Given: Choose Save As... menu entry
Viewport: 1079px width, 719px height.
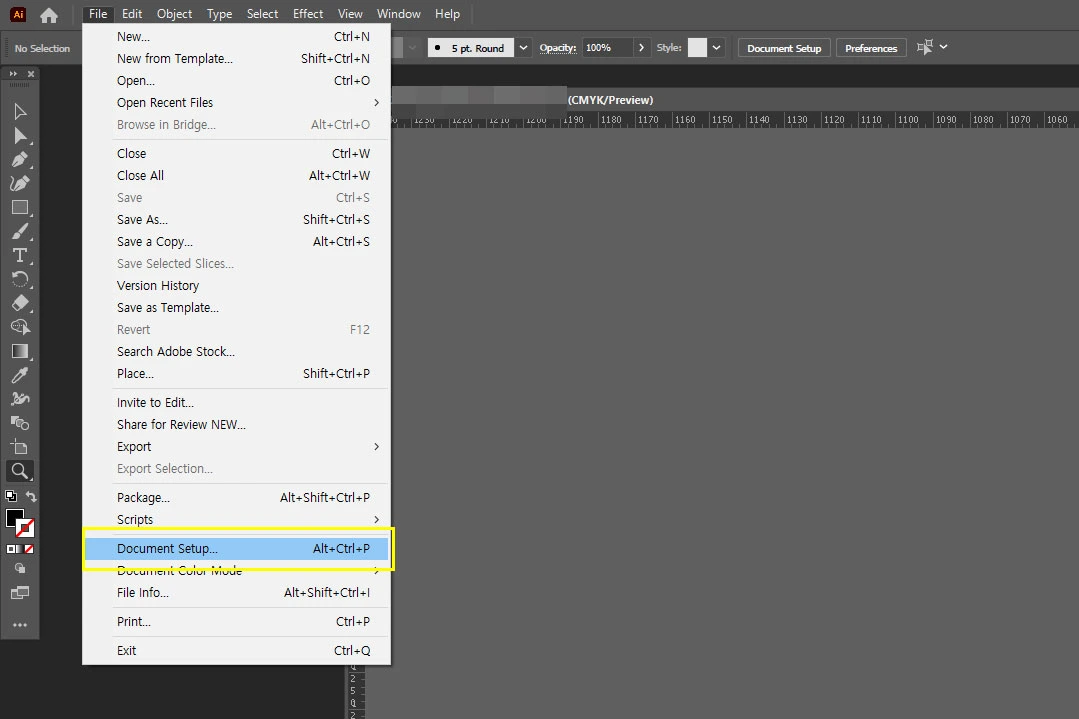Looking at the screenshot, I should [x=236, y=219].
